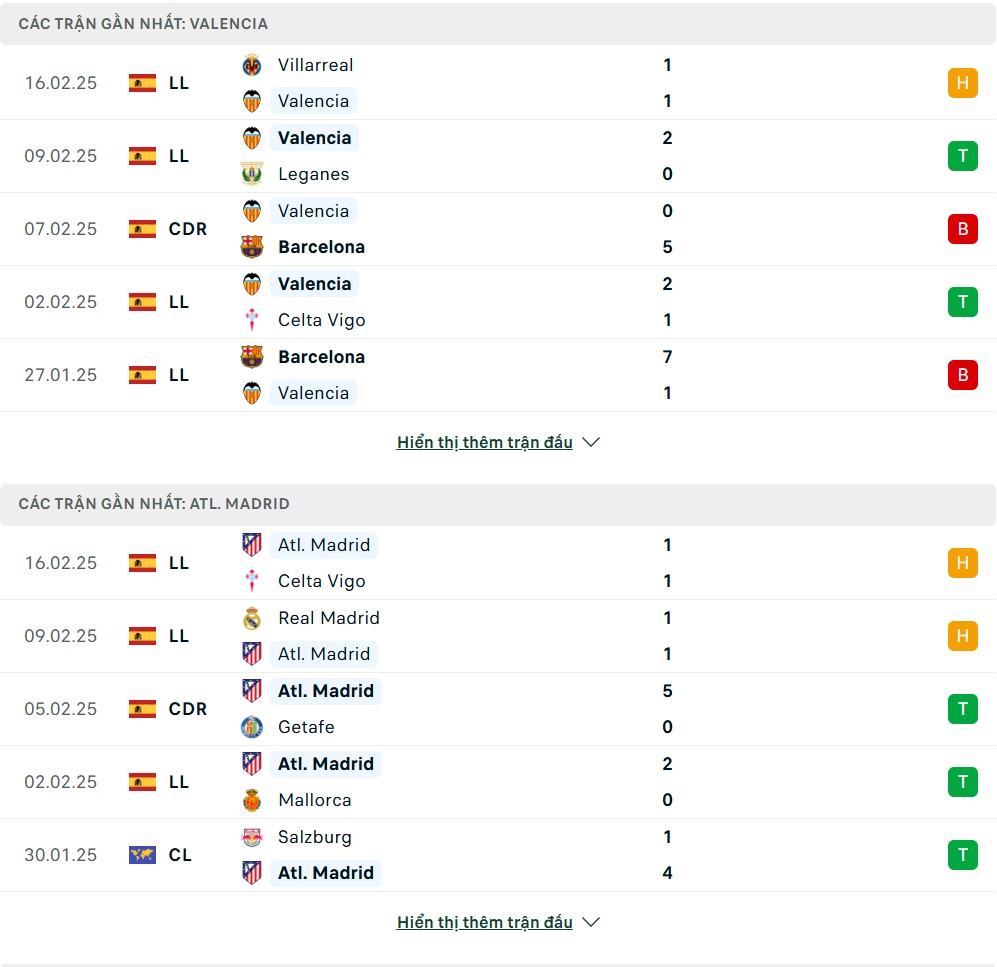
Task: Click the Getafe club crest icon
Action: [252, 727]
